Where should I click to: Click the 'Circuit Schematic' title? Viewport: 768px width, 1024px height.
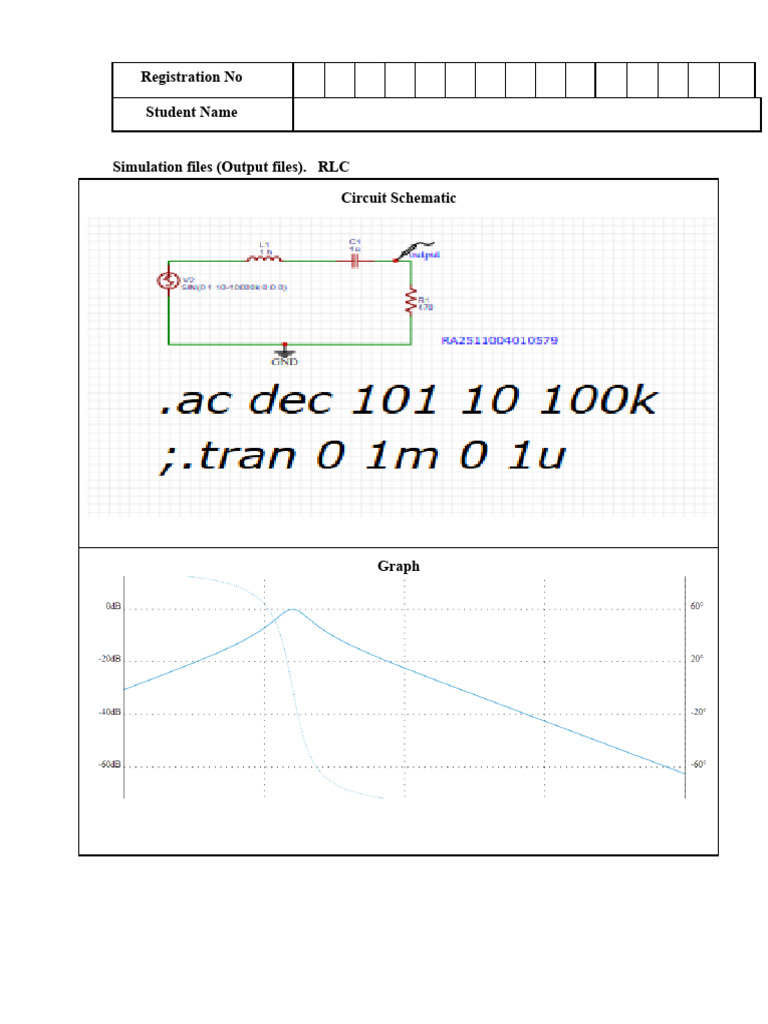pyautogui.click(x=398, y=198)
